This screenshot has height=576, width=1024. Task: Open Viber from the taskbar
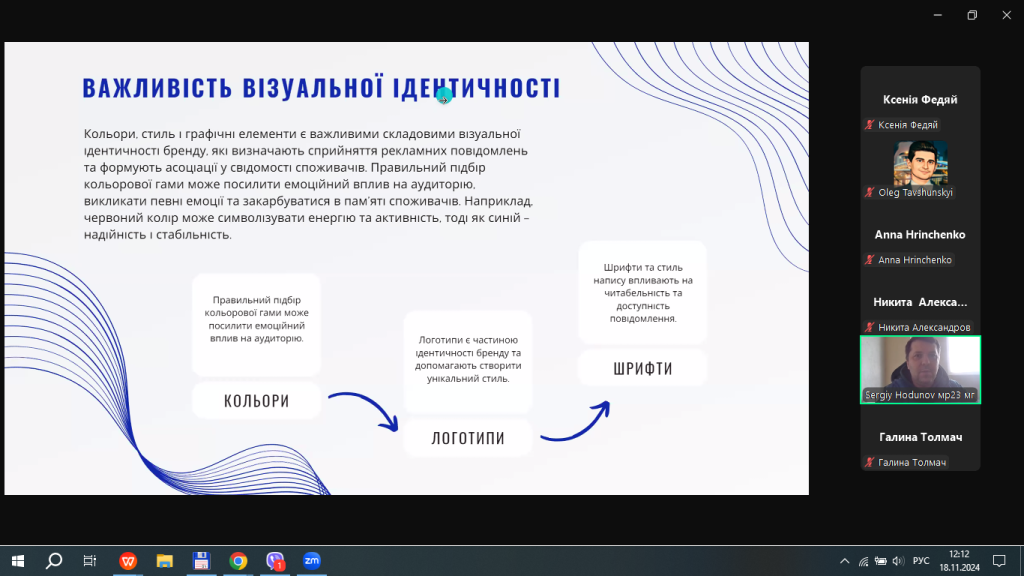coord(275,561)
